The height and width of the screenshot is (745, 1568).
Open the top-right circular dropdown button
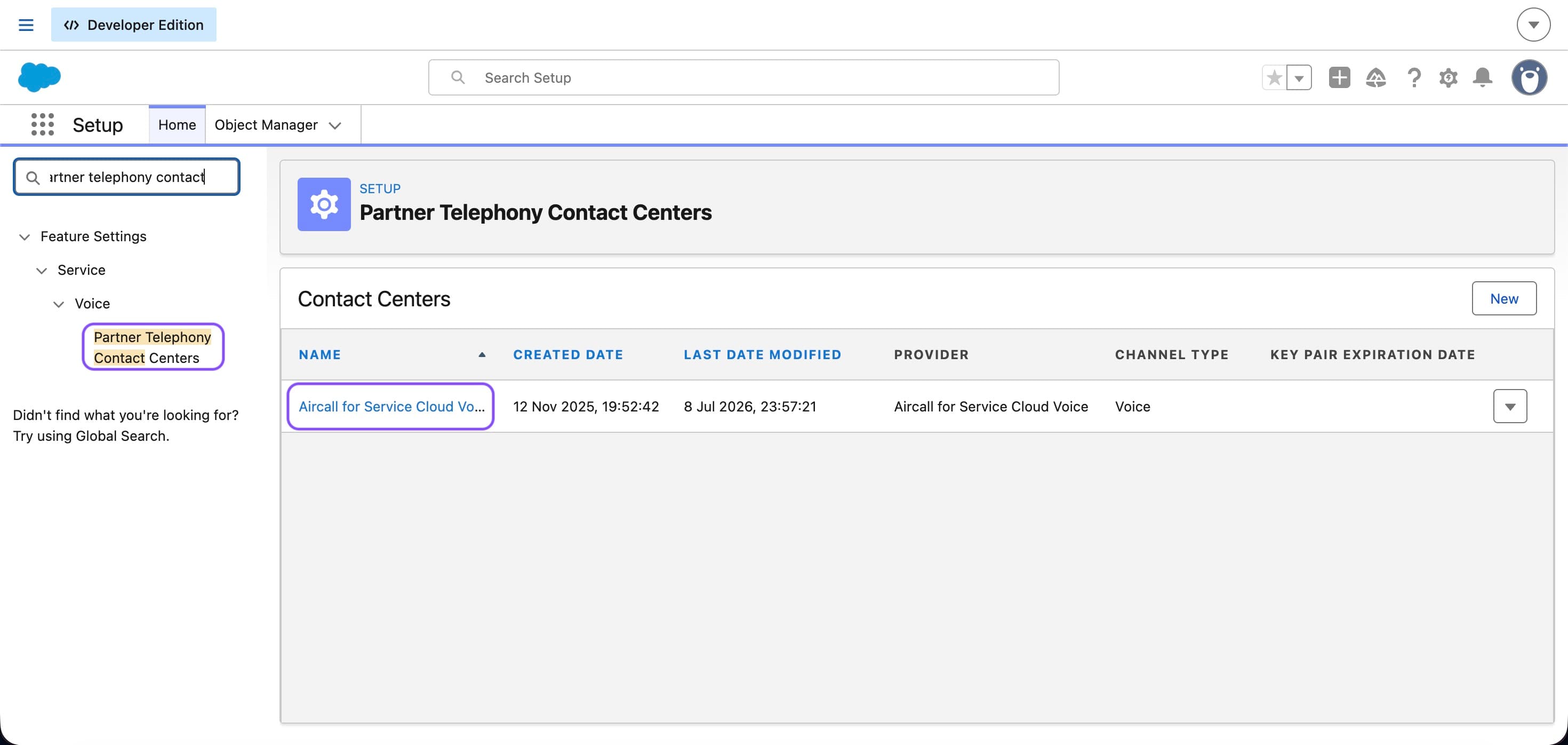[1533, 25]
